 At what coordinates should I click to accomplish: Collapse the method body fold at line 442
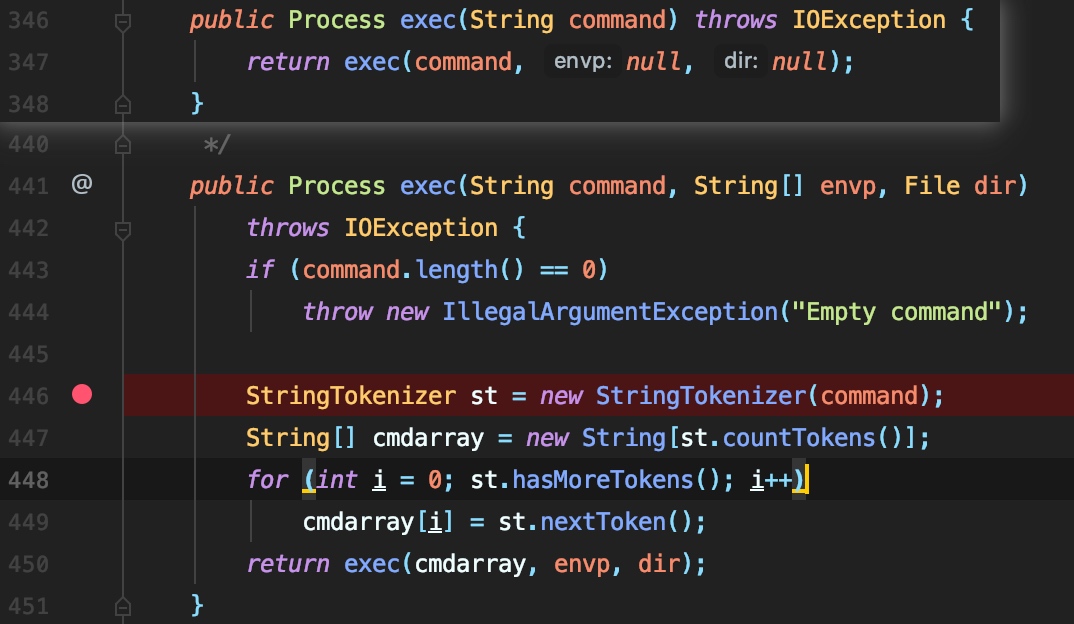pyautogui.click(x=123, y=230)
